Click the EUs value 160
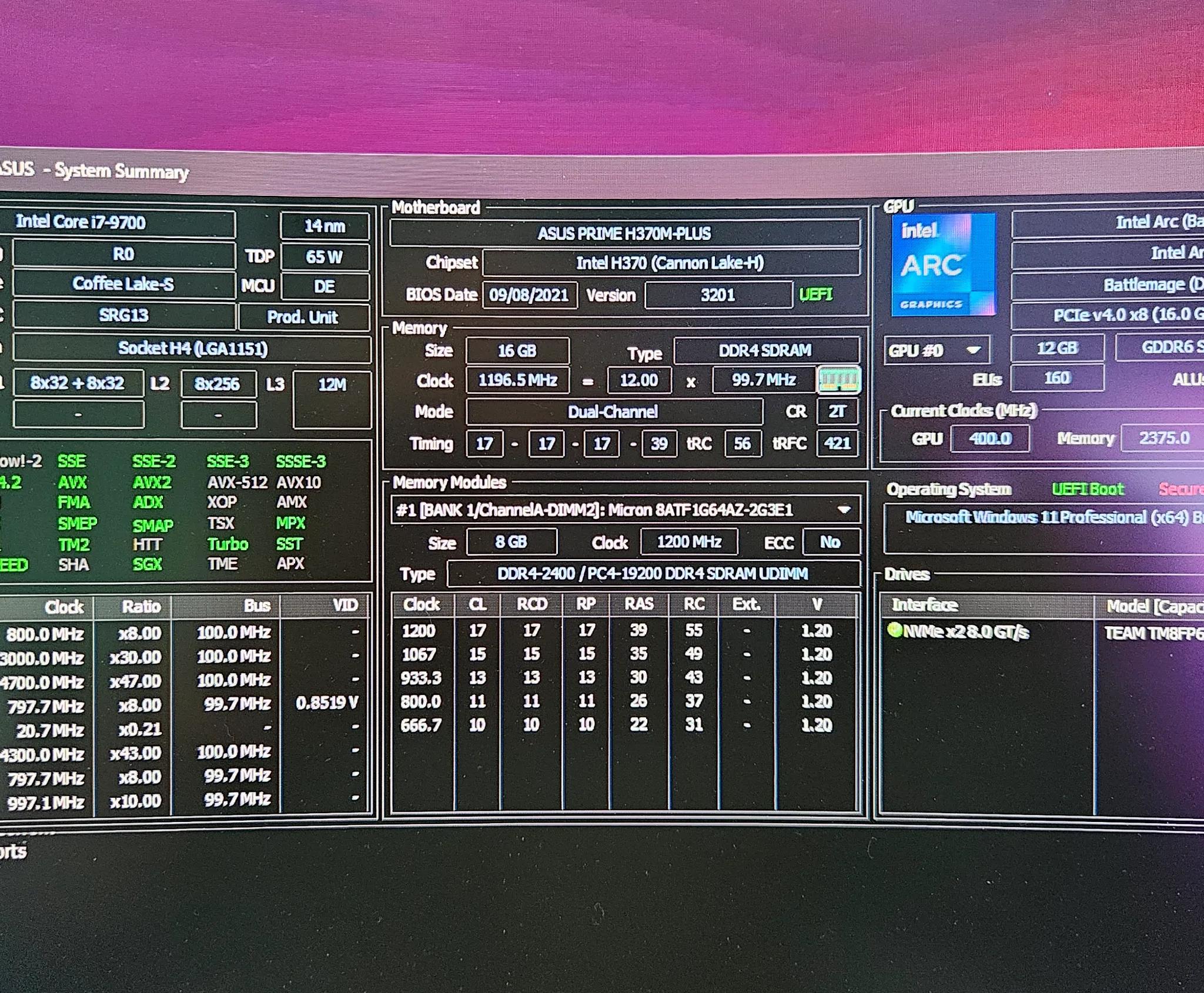This screenshot has width=1204, height=993. click(x=1057, y=378)
